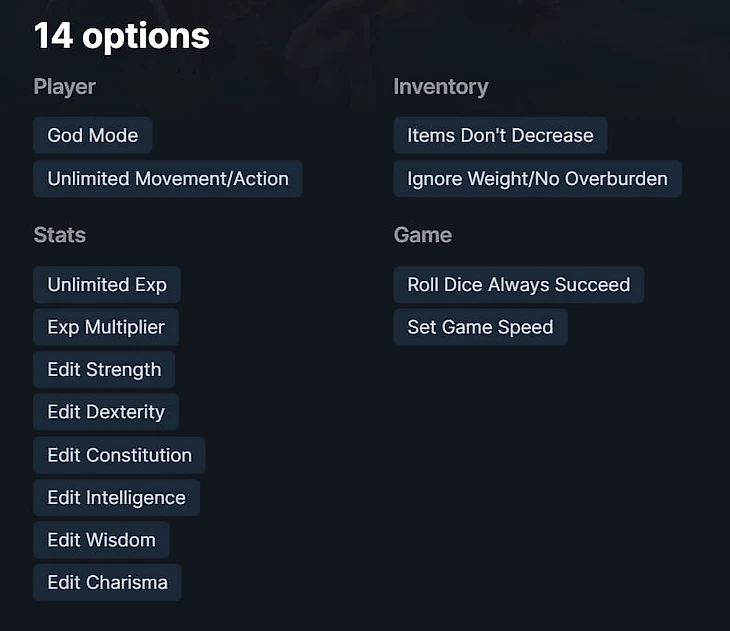Select Edit Intelligence
Viewport: 730px width, 631px height.
click(x=116, y=498)
